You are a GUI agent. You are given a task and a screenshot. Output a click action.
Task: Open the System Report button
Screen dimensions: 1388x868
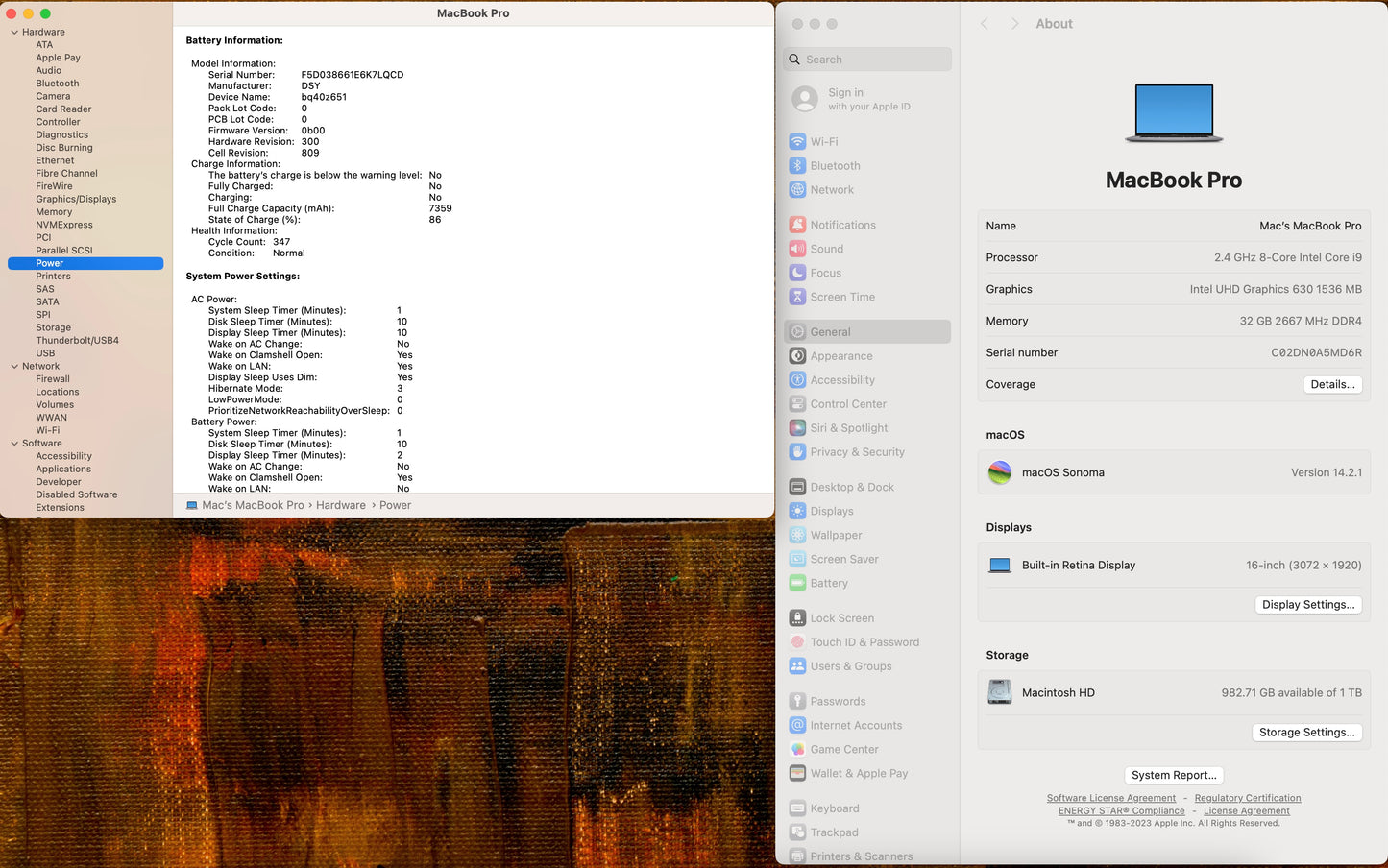point(1173,775)
